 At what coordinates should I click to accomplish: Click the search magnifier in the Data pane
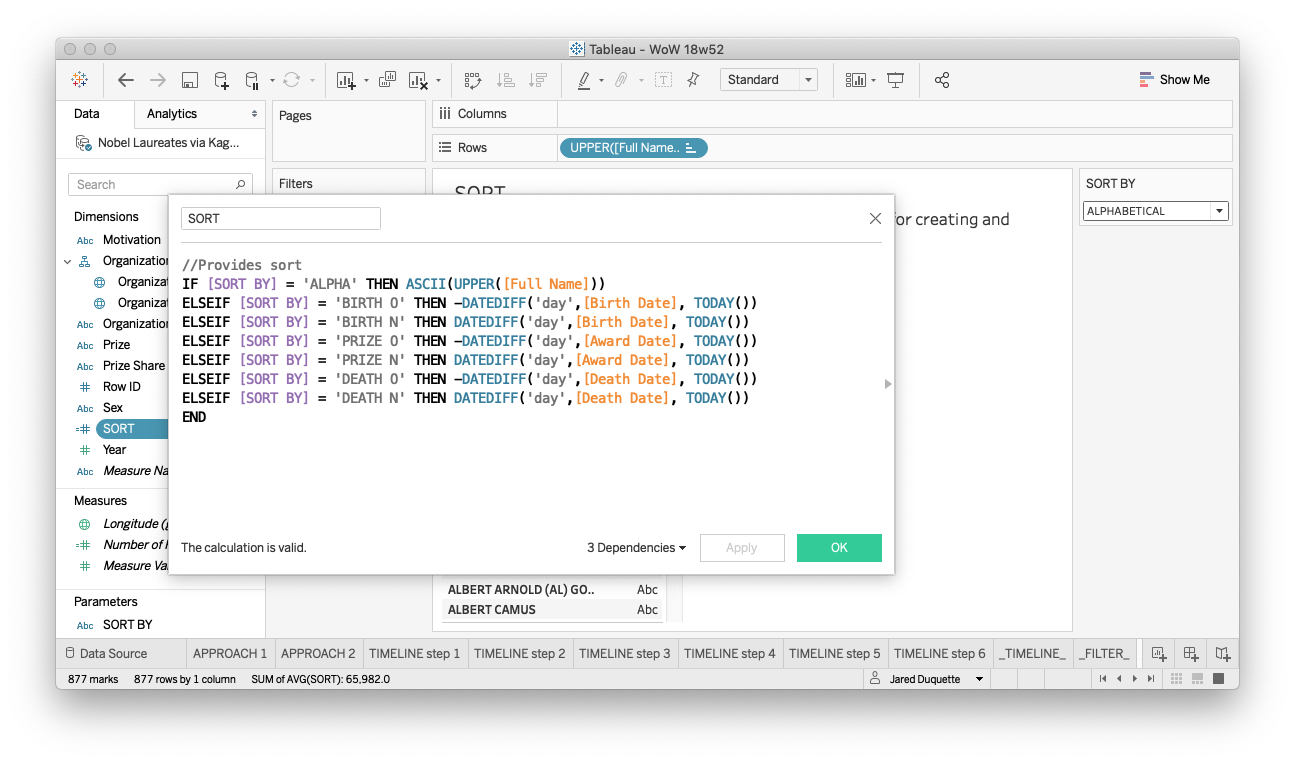pos(240,185)
